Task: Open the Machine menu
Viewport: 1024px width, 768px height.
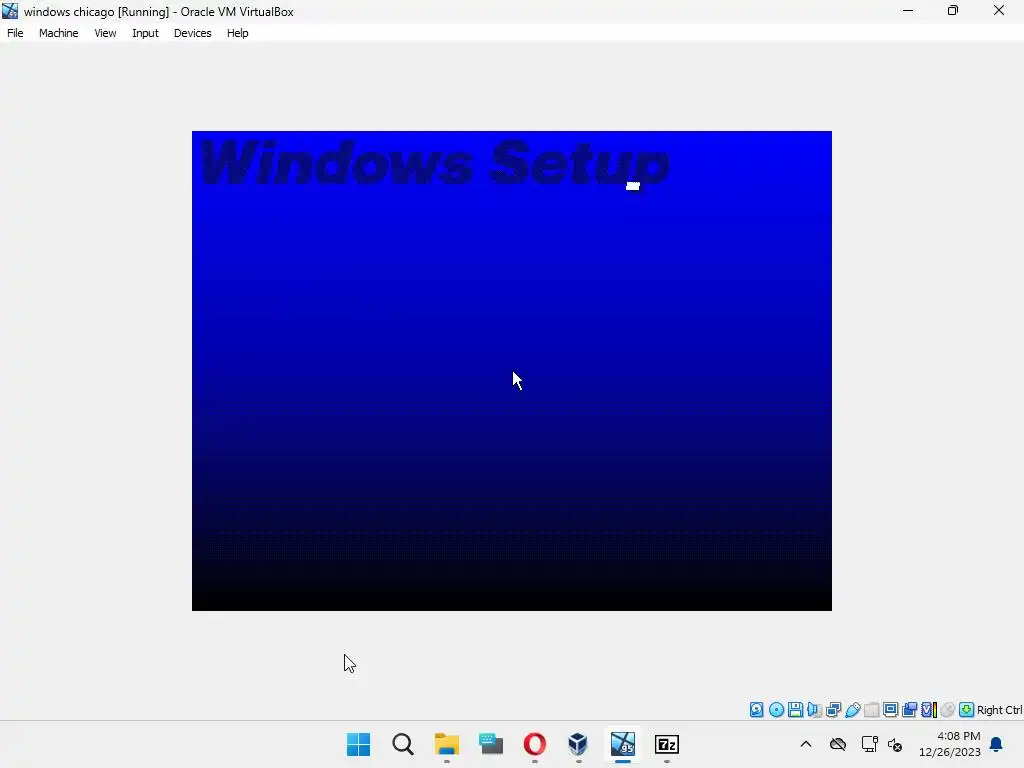Action: 58,33
